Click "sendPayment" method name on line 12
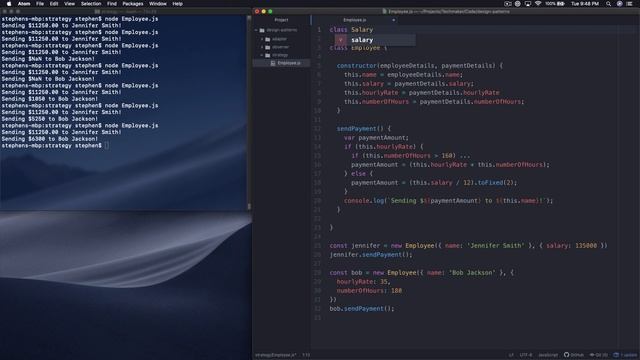This screenshot has width=640, height=360. point(356,129)
